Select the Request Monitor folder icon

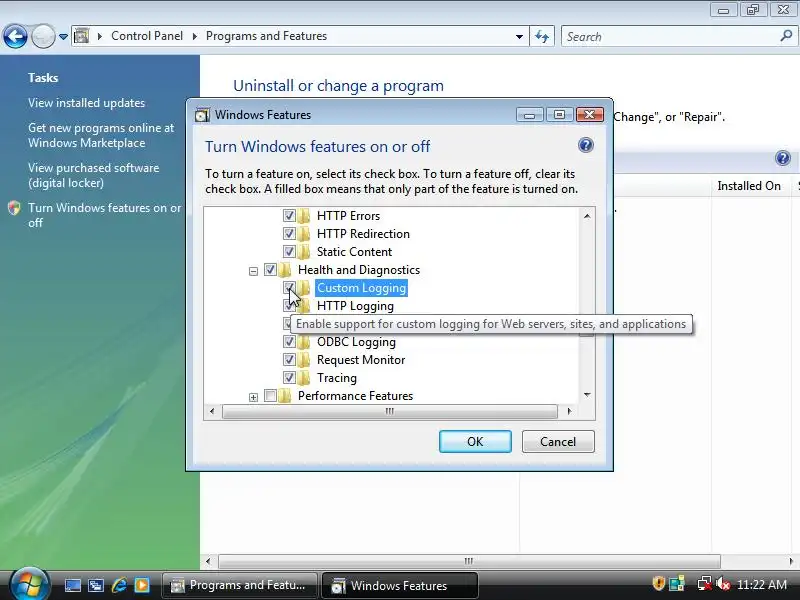[304, 360]
